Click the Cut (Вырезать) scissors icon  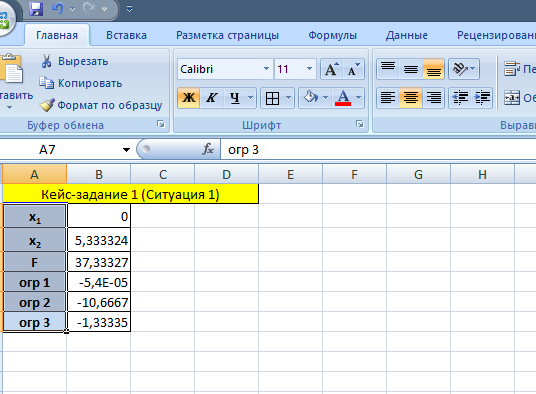click(x=46, y=61)
